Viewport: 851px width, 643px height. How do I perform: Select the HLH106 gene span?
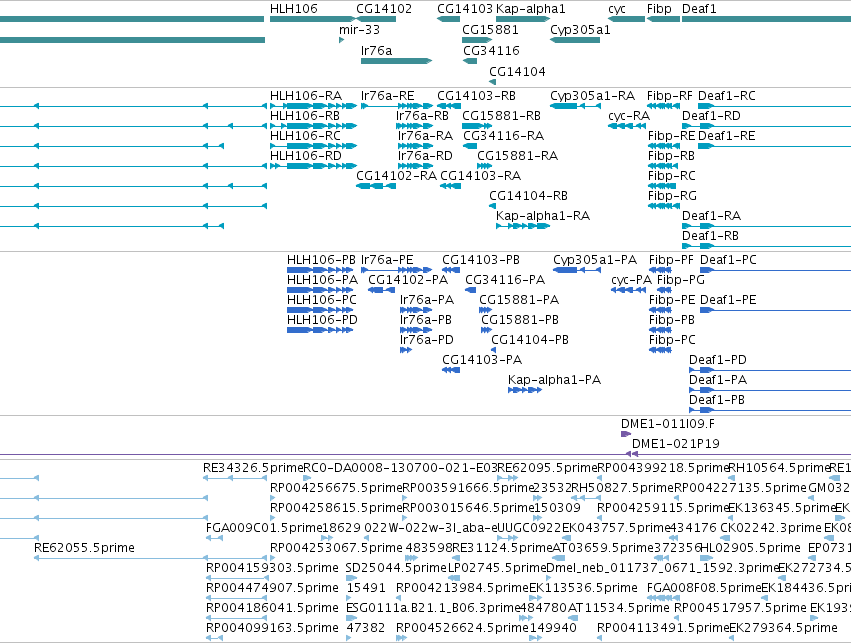point(313,19)
